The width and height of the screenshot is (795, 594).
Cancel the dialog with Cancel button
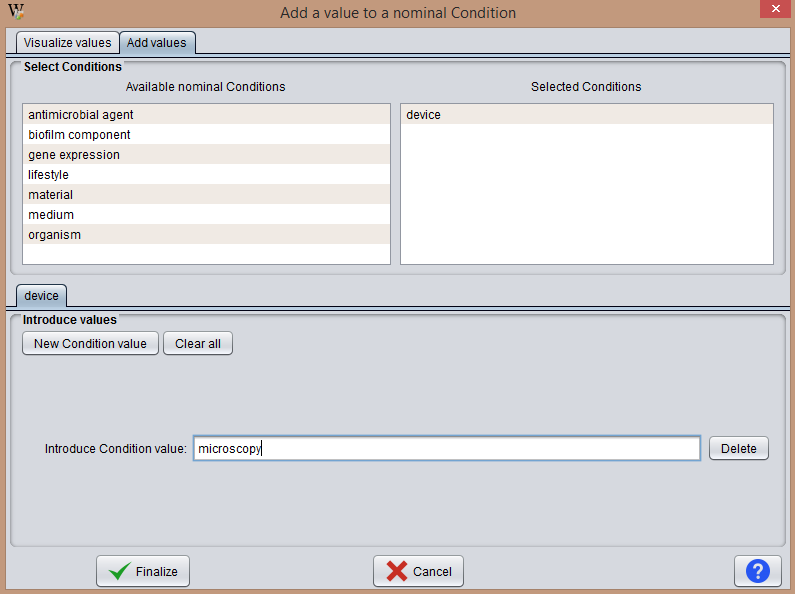[x=418, y=571]
